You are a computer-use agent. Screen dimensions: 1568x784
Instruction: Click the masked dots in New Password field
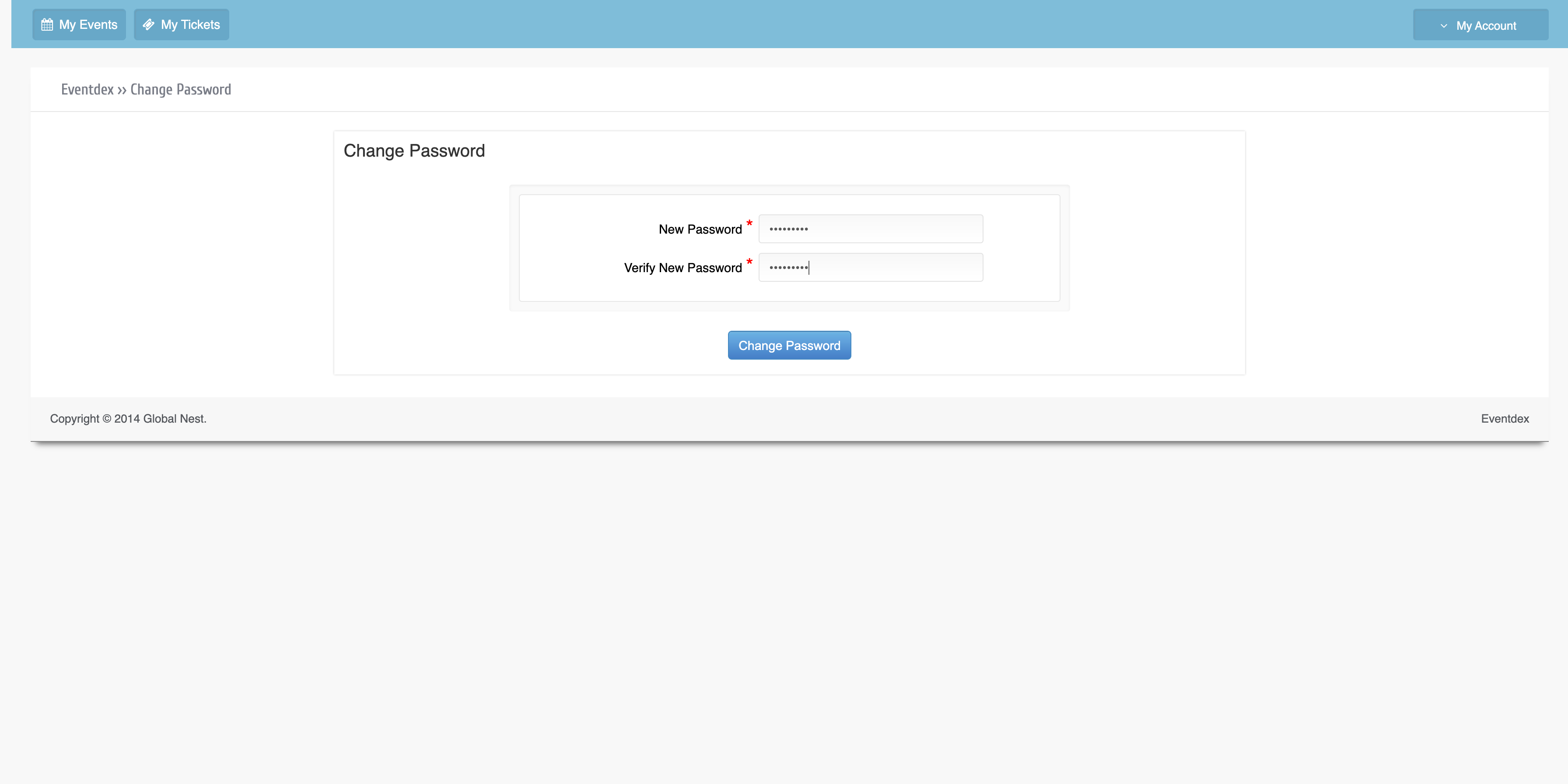pyautogui.click(x=788, y=230)
